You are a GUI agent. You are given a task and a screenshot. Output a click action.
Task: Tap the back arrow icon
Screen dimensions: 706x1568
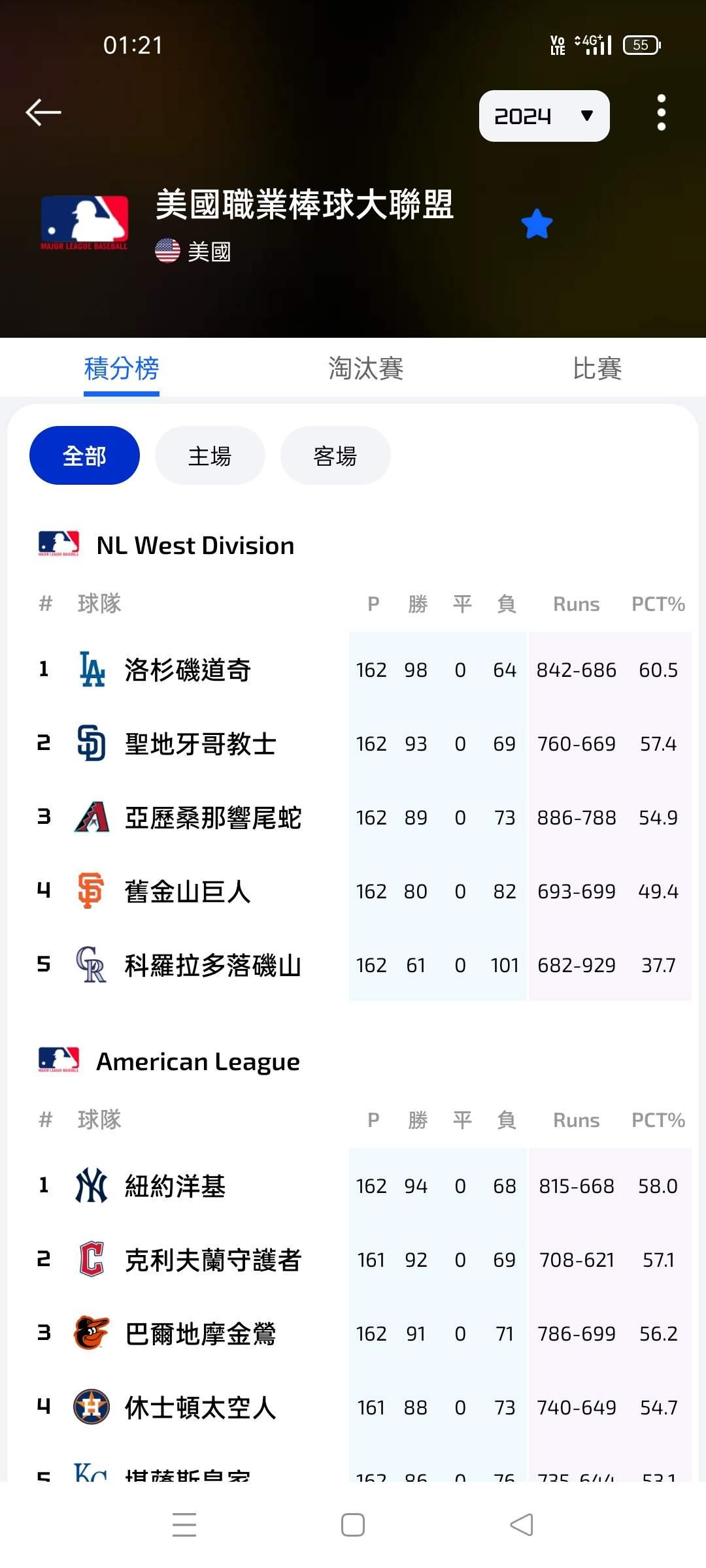coord(43,112)
